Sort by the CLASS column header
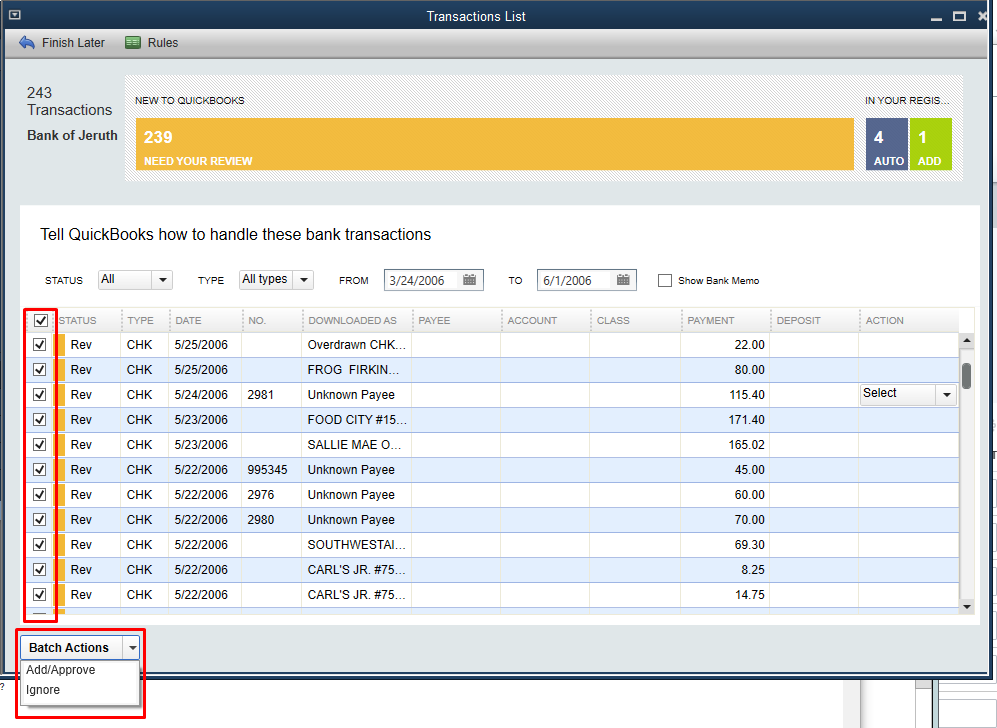This screenshot has width=997, height=728. click(613, 320)
